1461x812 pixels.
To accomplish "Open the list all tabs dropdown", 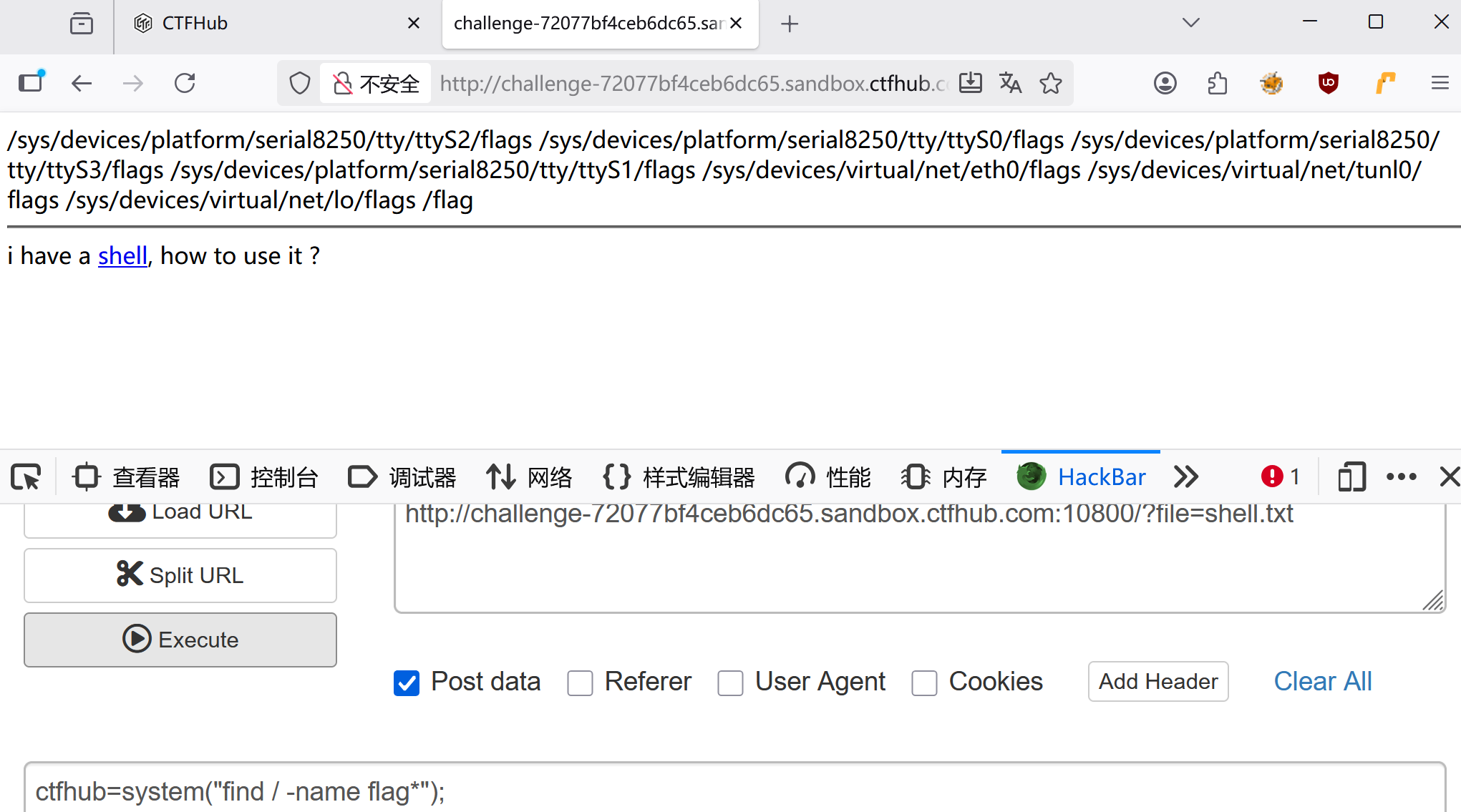I will (1190, 23).
